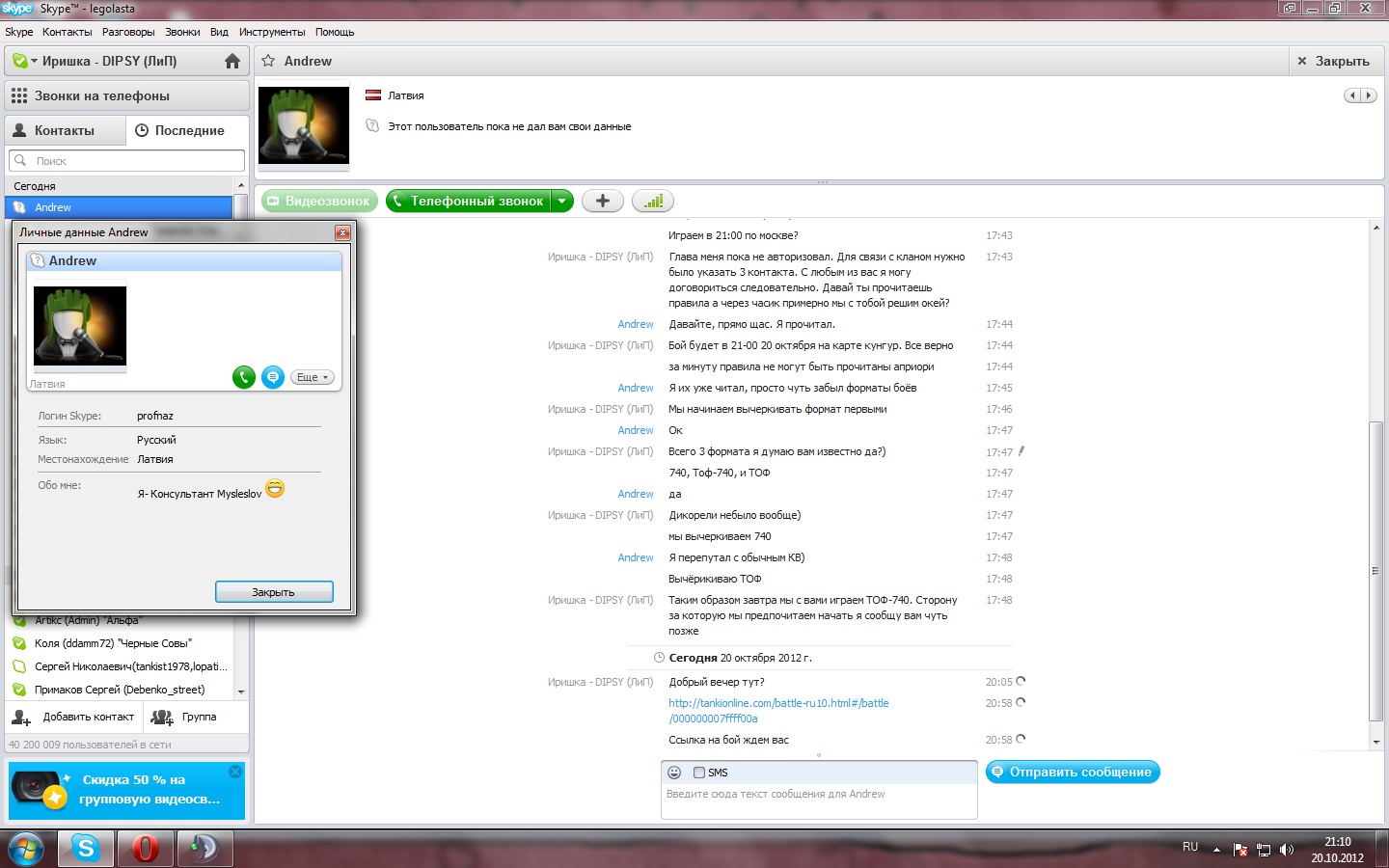1389x868 pixels.
Task: Switch to the Контакты tab
Action: [x=65, y=130]
